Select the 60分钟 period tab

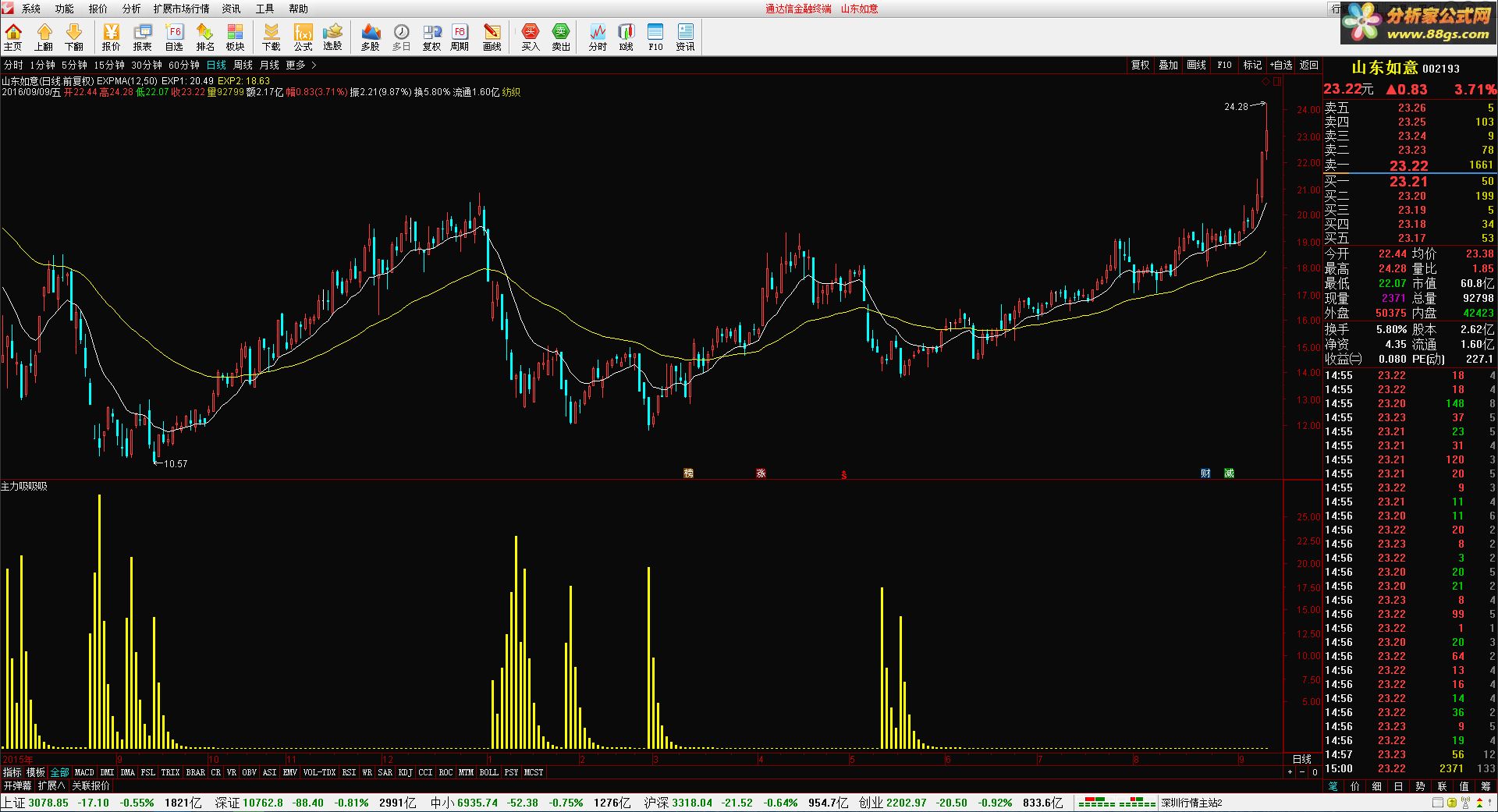[x=184, y=65]
